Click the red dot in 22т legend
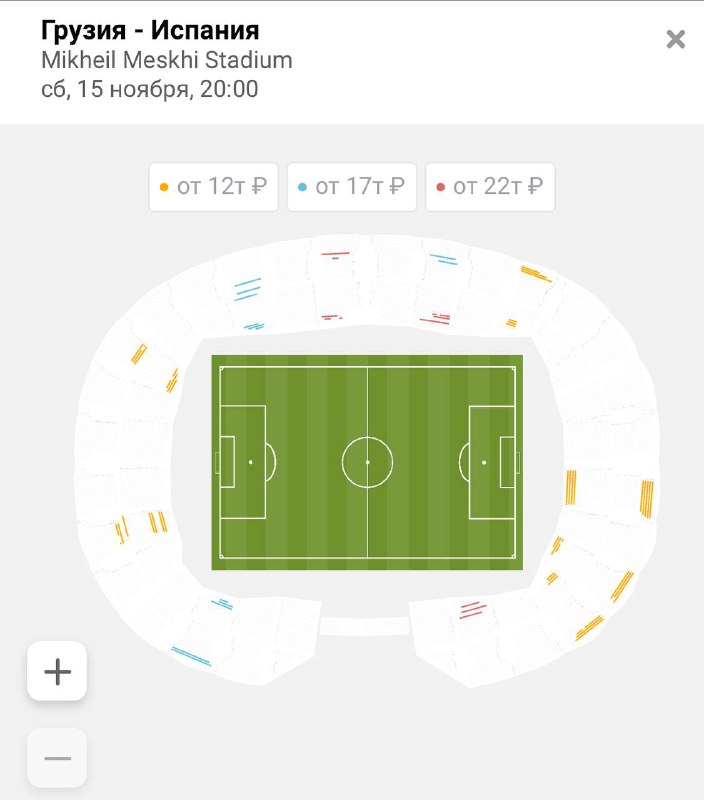The image size is (704, 800). [x=441, y=187]
